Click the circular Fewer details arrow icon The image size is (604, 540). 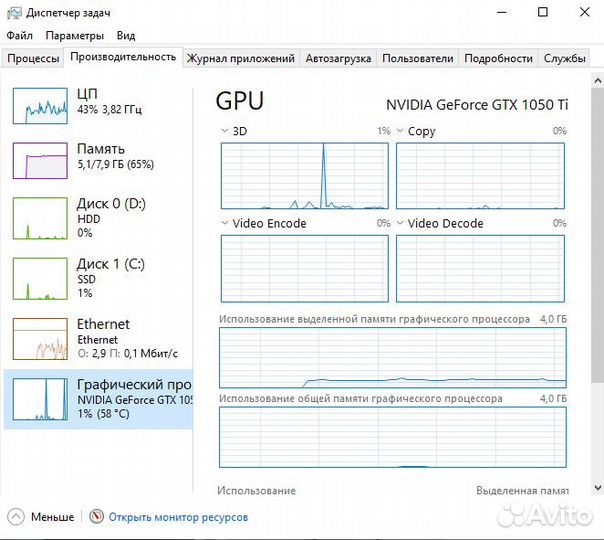point(15,517)
